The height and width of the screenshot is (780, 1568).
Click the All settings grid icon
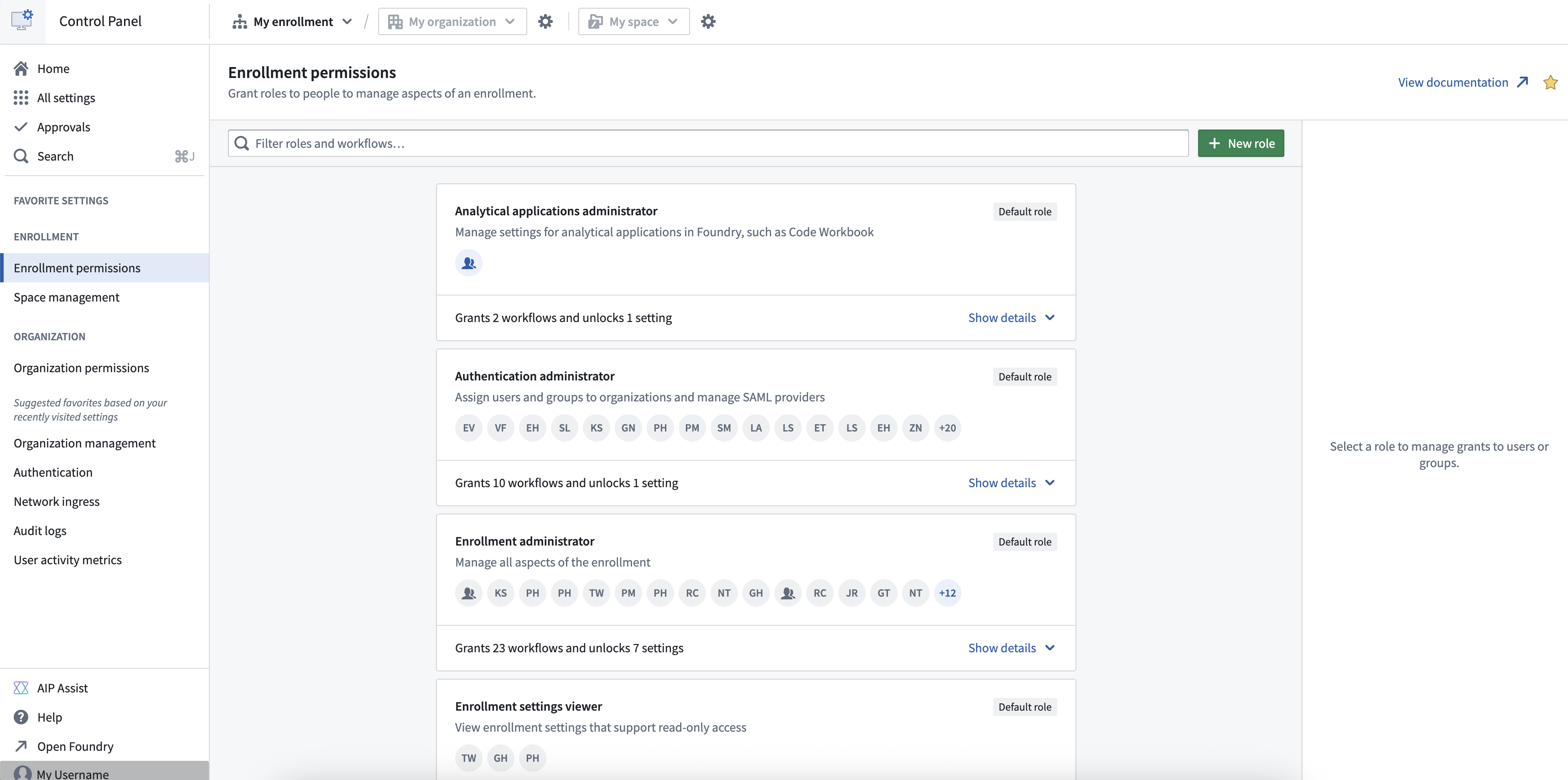point(21,98)
